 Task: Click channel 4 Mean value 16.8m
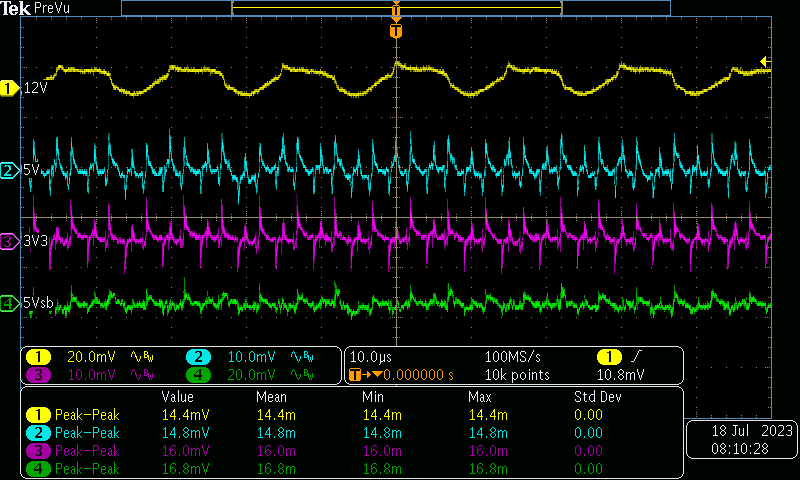click(276, 469)
